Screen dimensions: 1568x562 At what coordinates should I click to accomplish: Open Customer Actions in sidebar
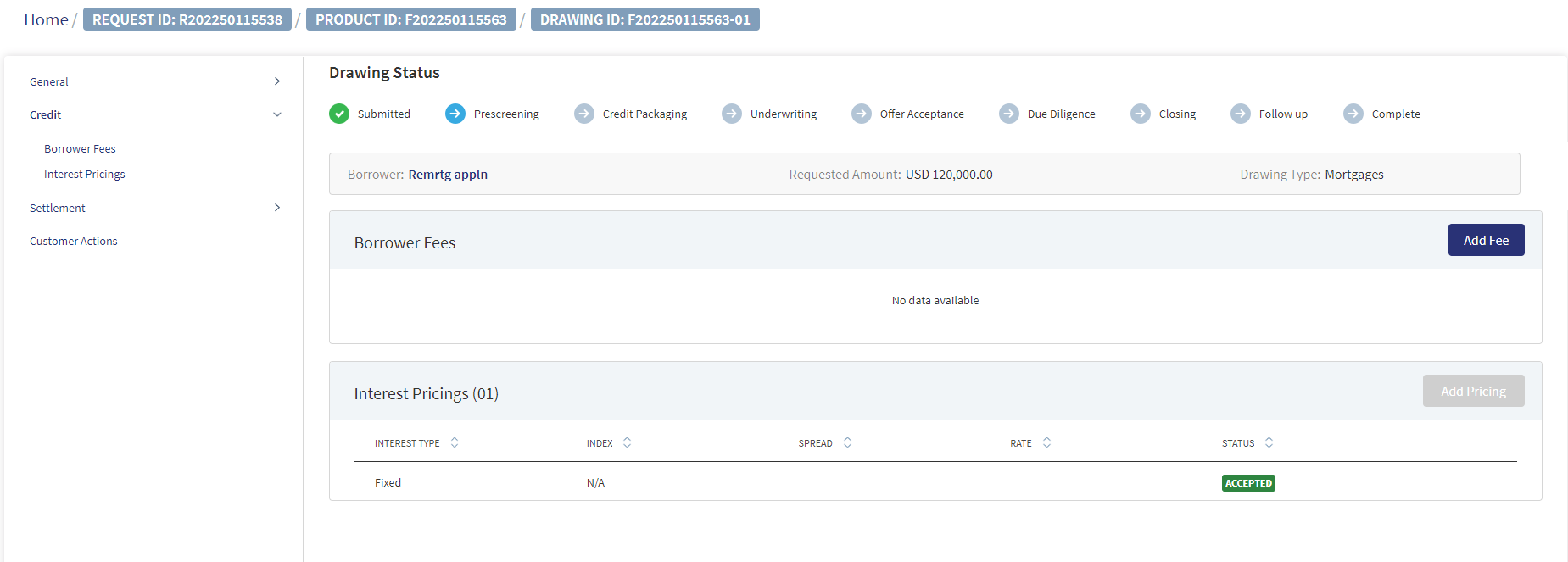click(x=74, y=242)
